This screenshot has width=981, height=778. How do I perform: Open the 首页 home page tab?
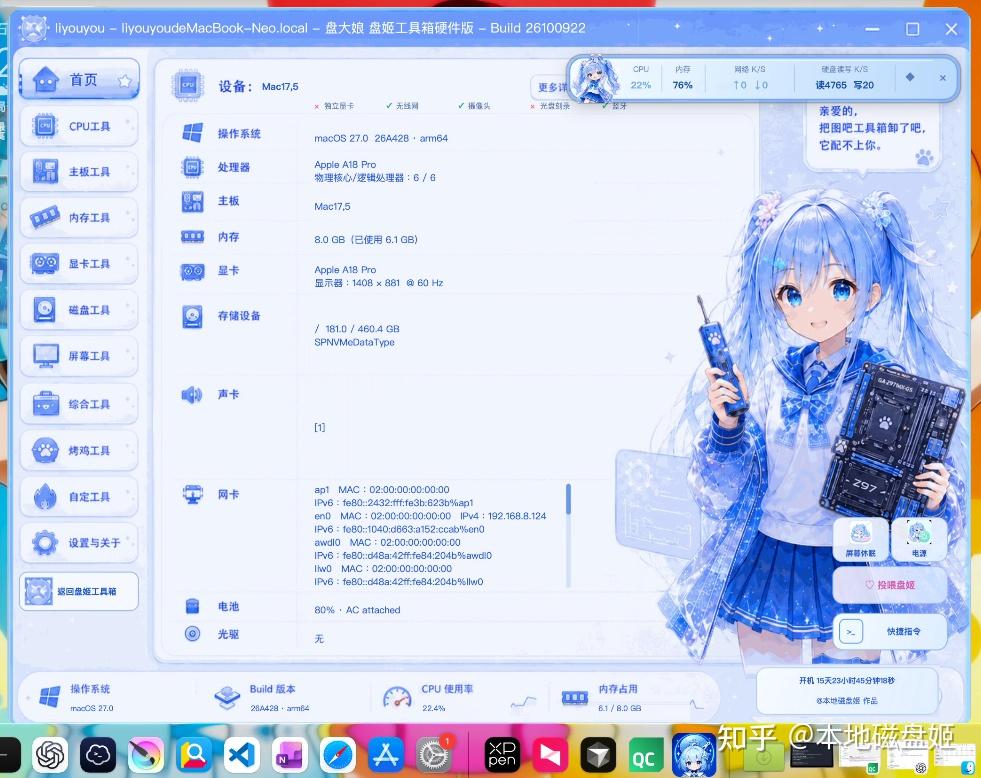pos(79,79)
